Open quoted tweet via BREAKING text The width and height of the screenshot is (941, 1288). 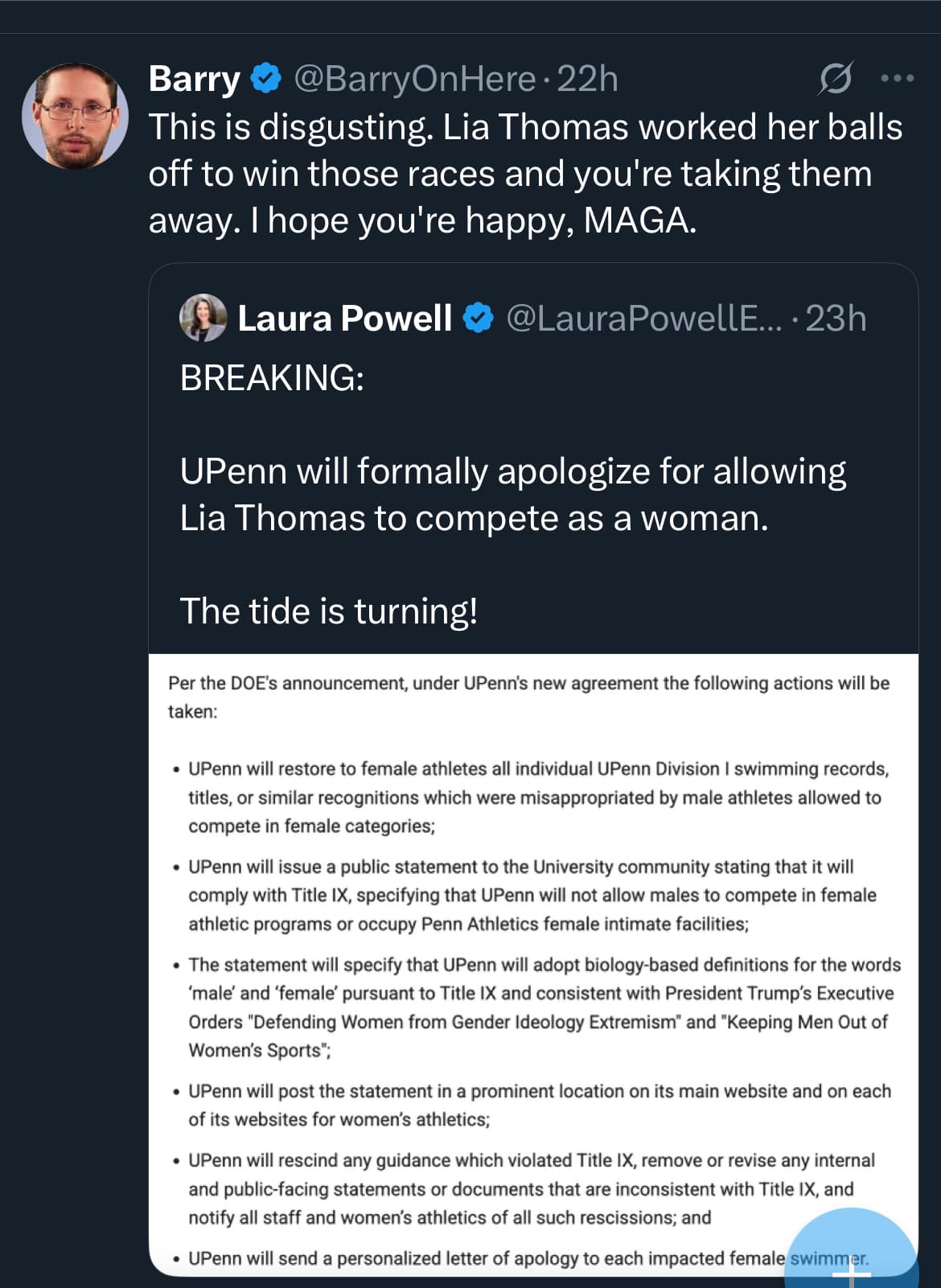(x=272, y=377)
